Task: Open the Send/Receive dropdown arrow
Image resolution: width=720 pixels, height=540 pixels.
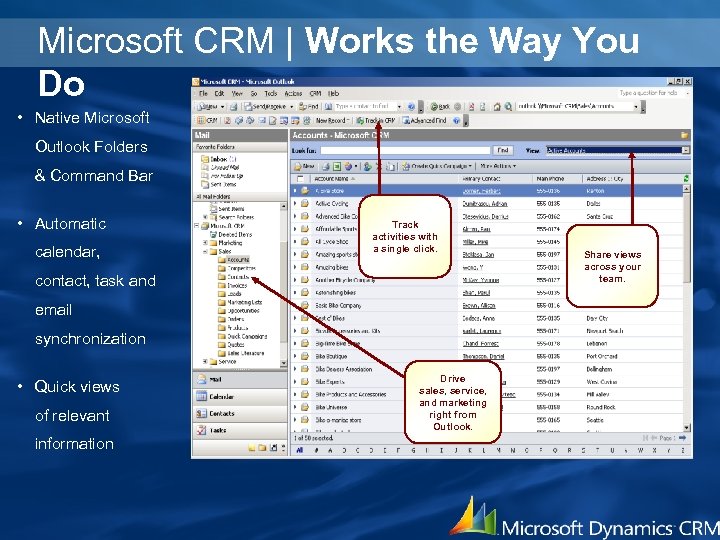Action: tap(291, 107)
